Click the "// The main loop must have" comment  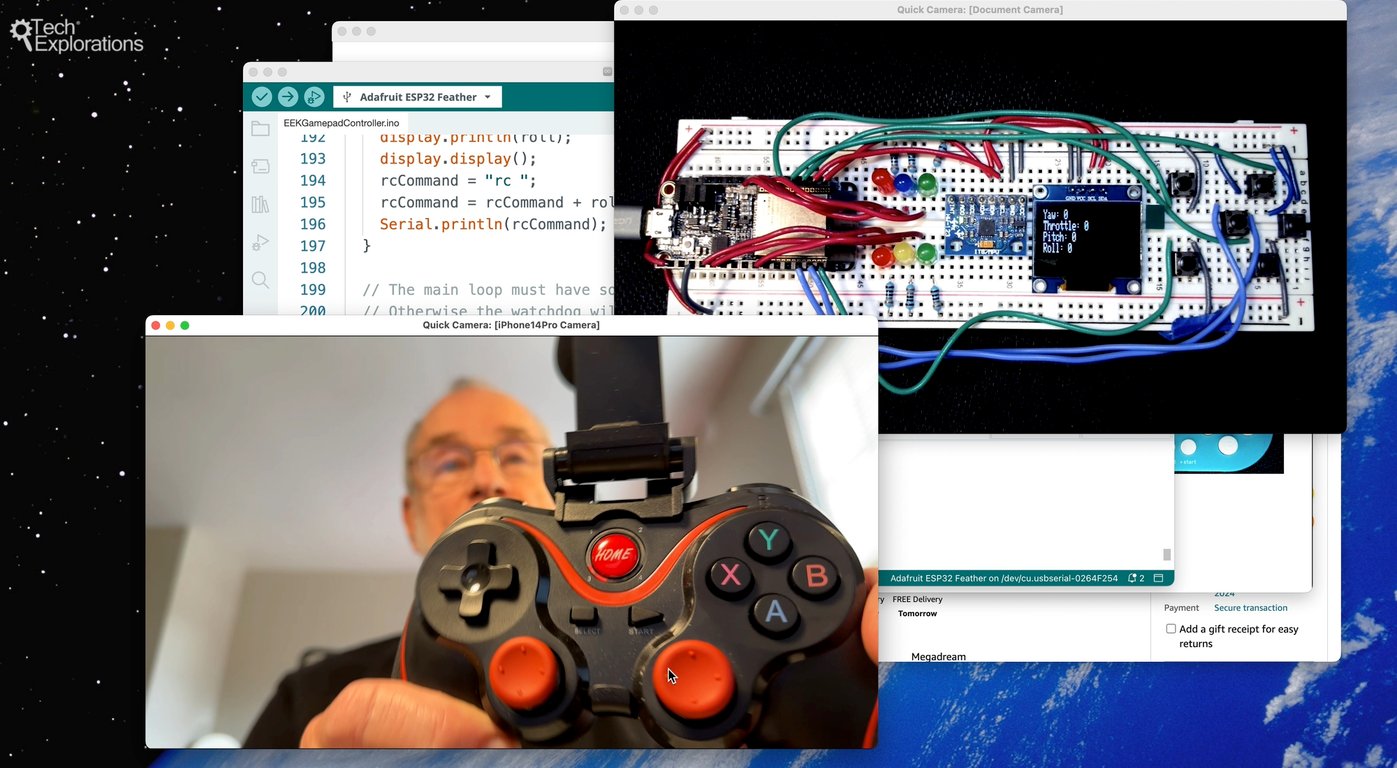coord(487,290)
